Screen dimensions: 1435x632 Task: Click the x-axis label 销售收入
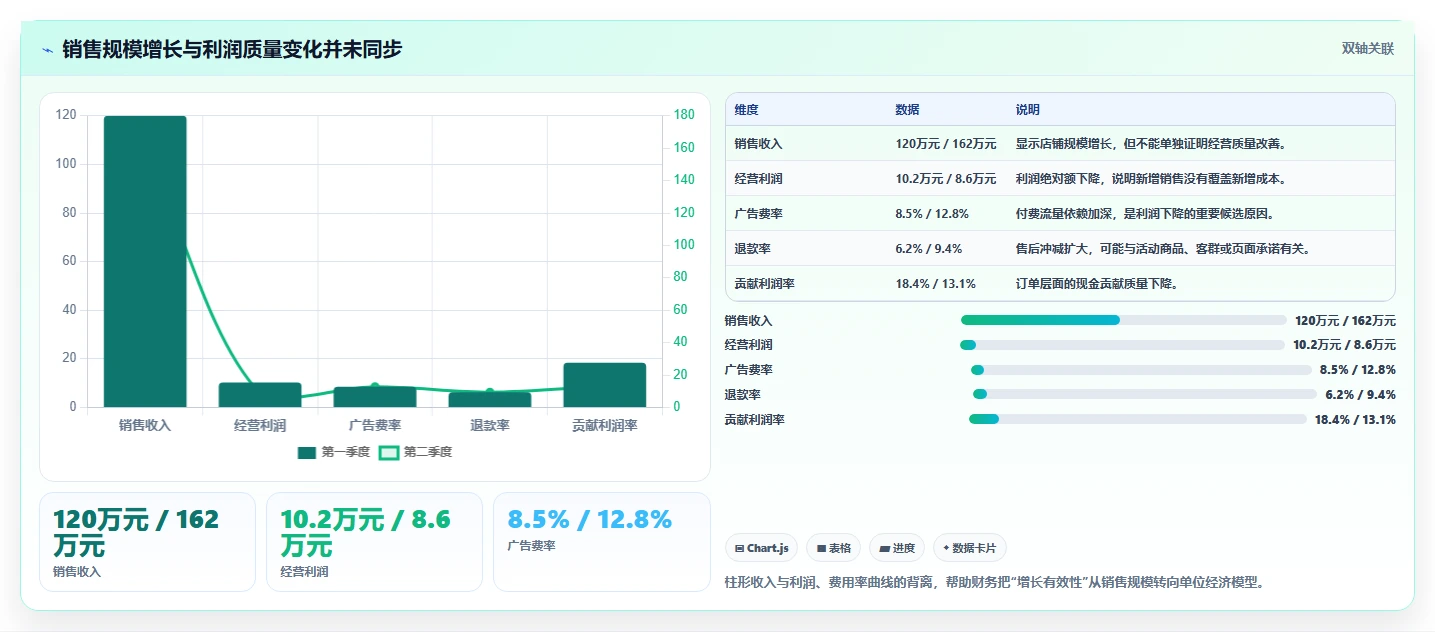pyautogui.click(x=145, y=425)
